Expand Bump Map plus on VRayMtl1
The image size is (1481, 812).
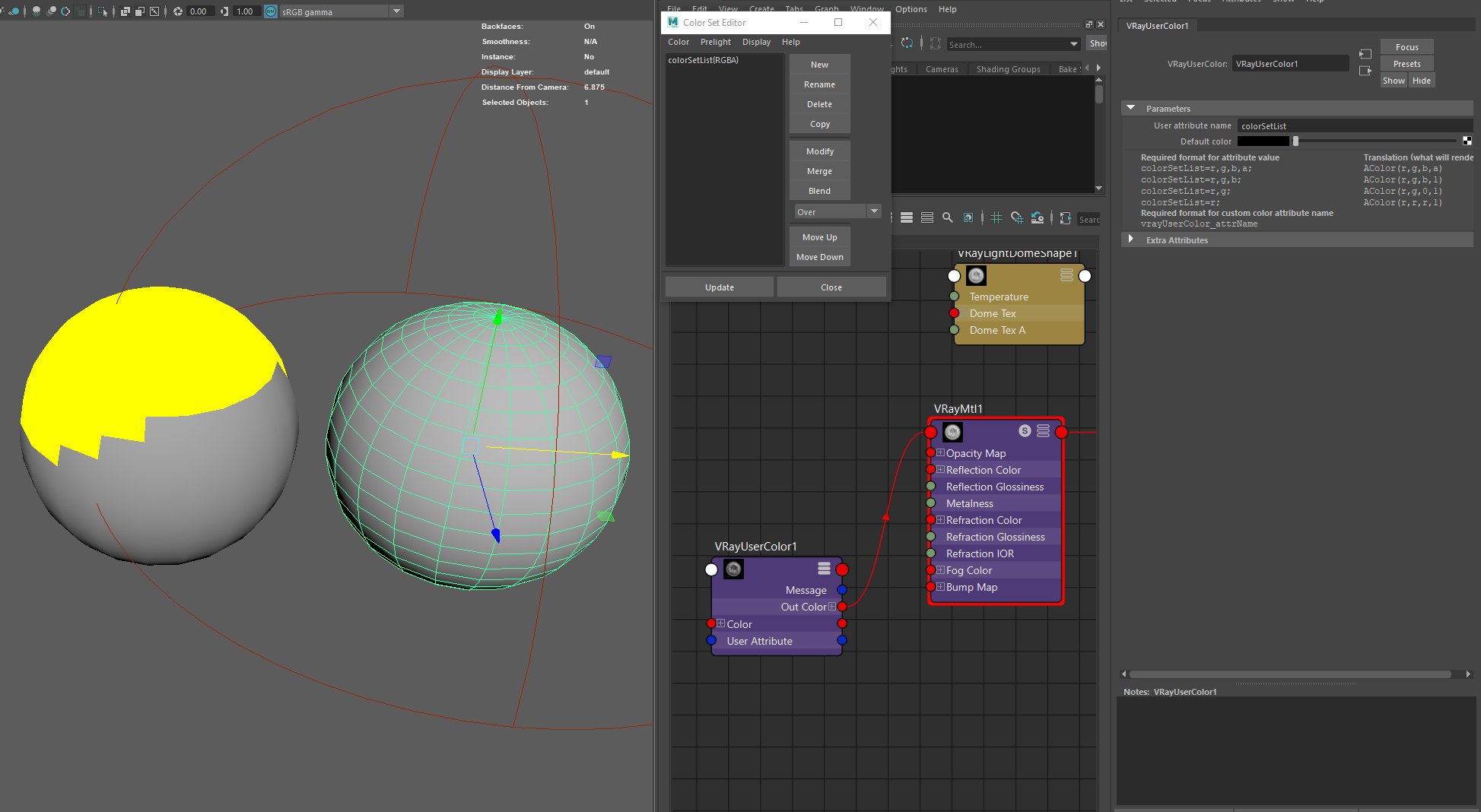tap(941, 586)
